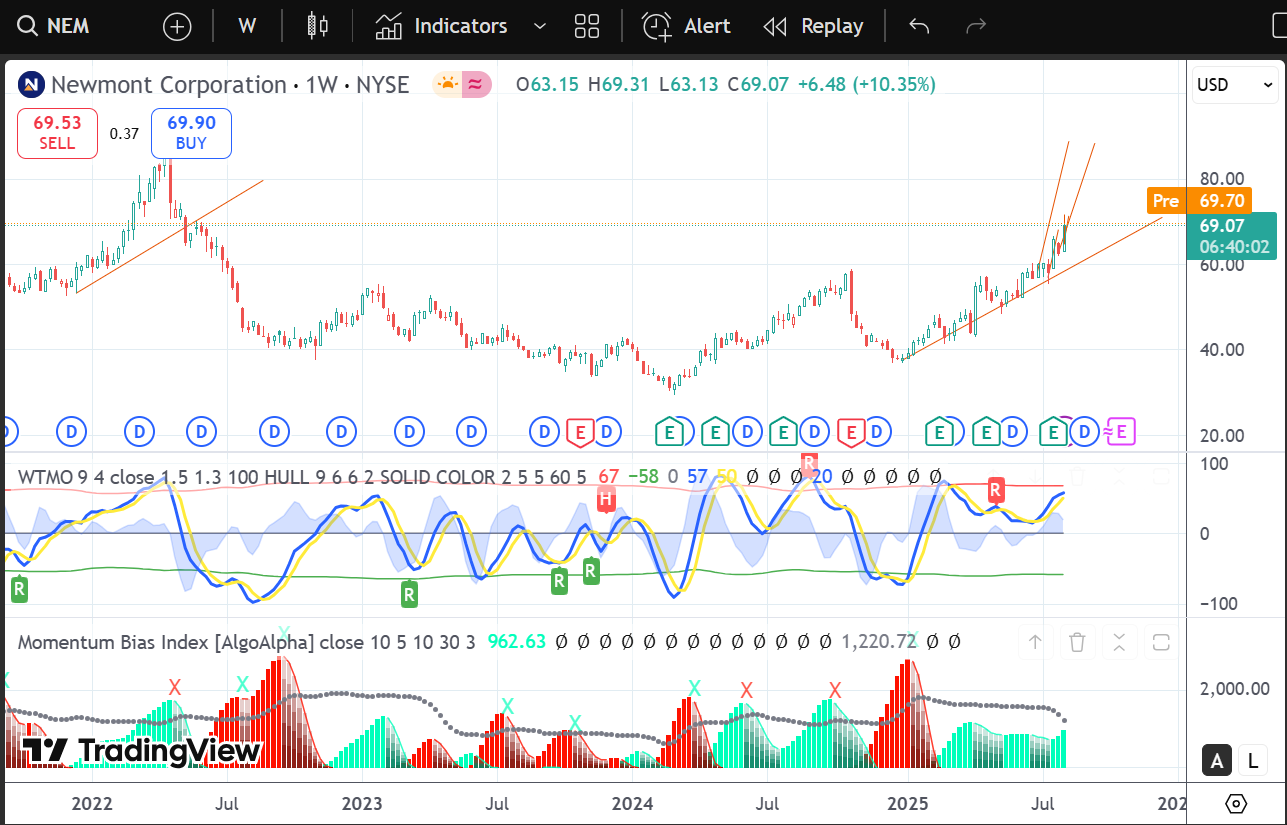Click the high value H69.31
The height and width of the screenshot is (825, 1287).
point(619,85)
